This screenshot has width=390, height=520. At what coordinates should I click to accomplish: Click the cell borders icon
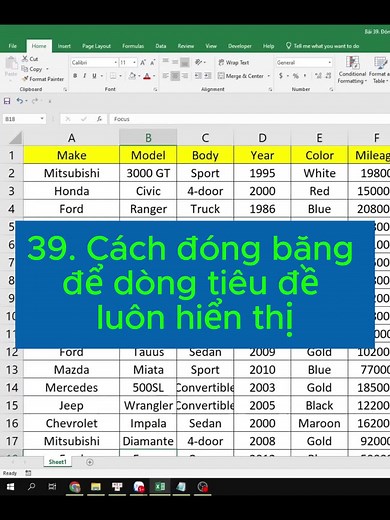113,76
